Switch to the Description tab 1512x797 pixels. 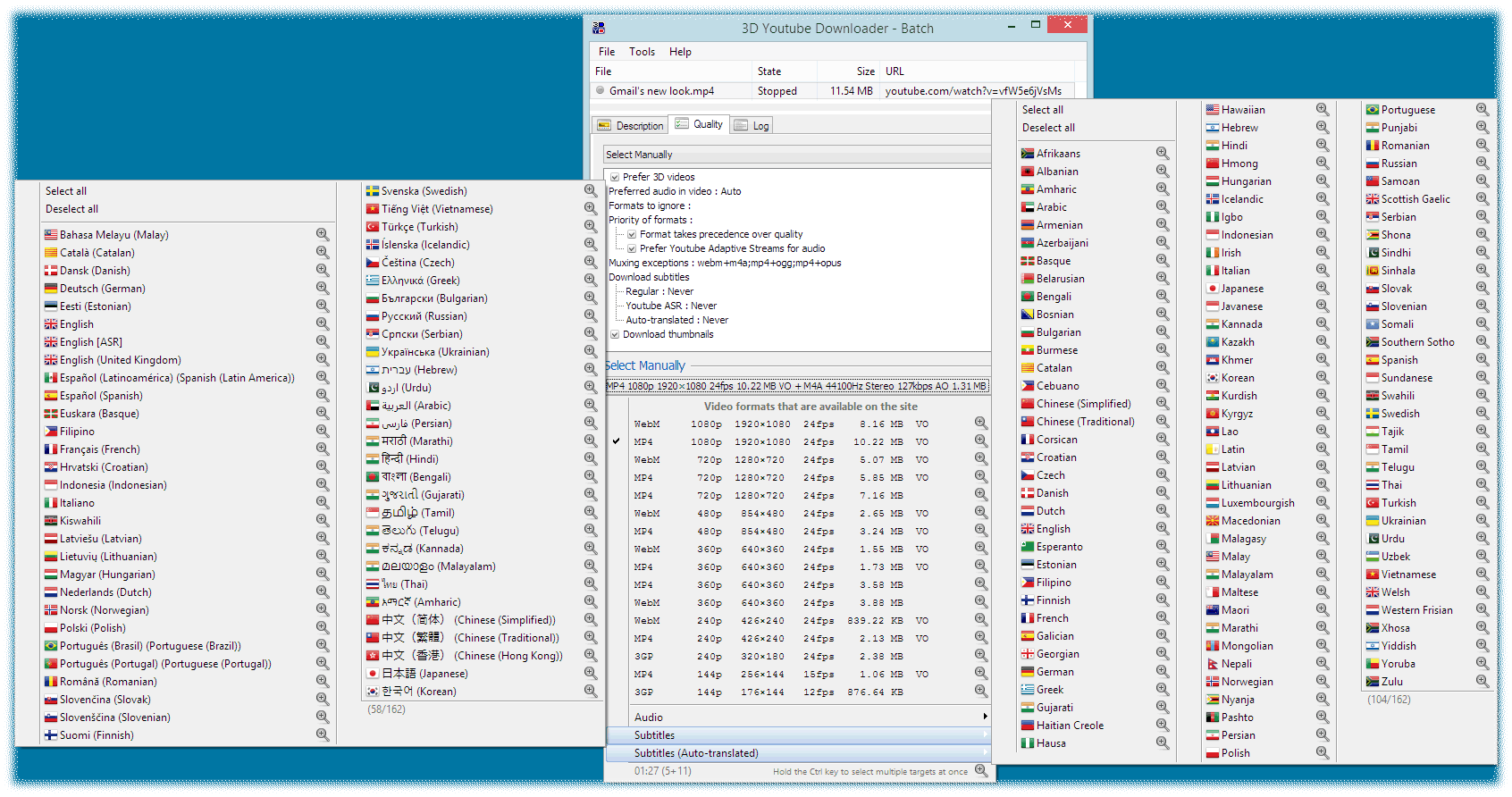click(630, 126)
